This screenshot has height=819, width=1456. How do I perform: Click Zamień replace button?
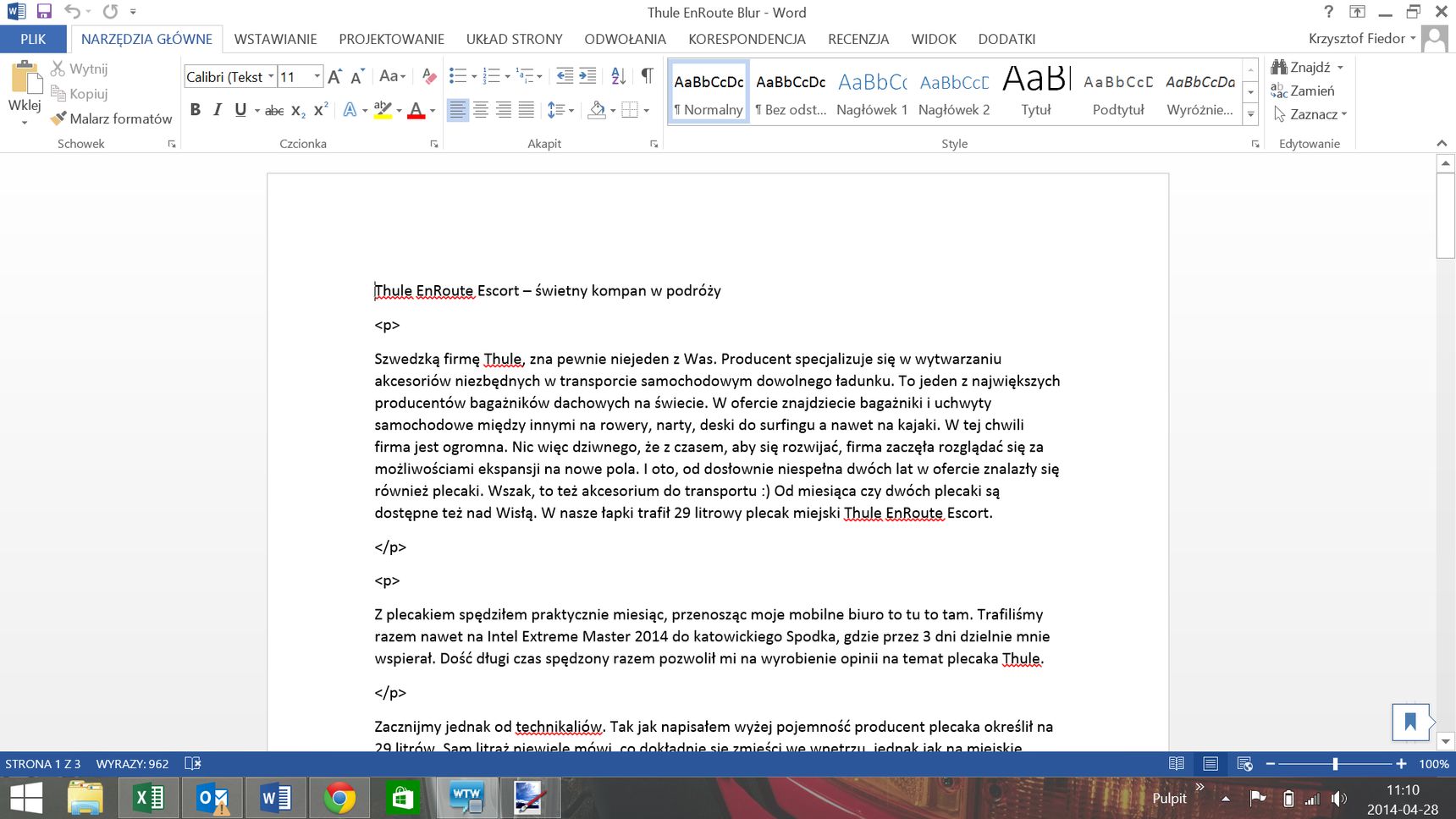pos(1303,91)
